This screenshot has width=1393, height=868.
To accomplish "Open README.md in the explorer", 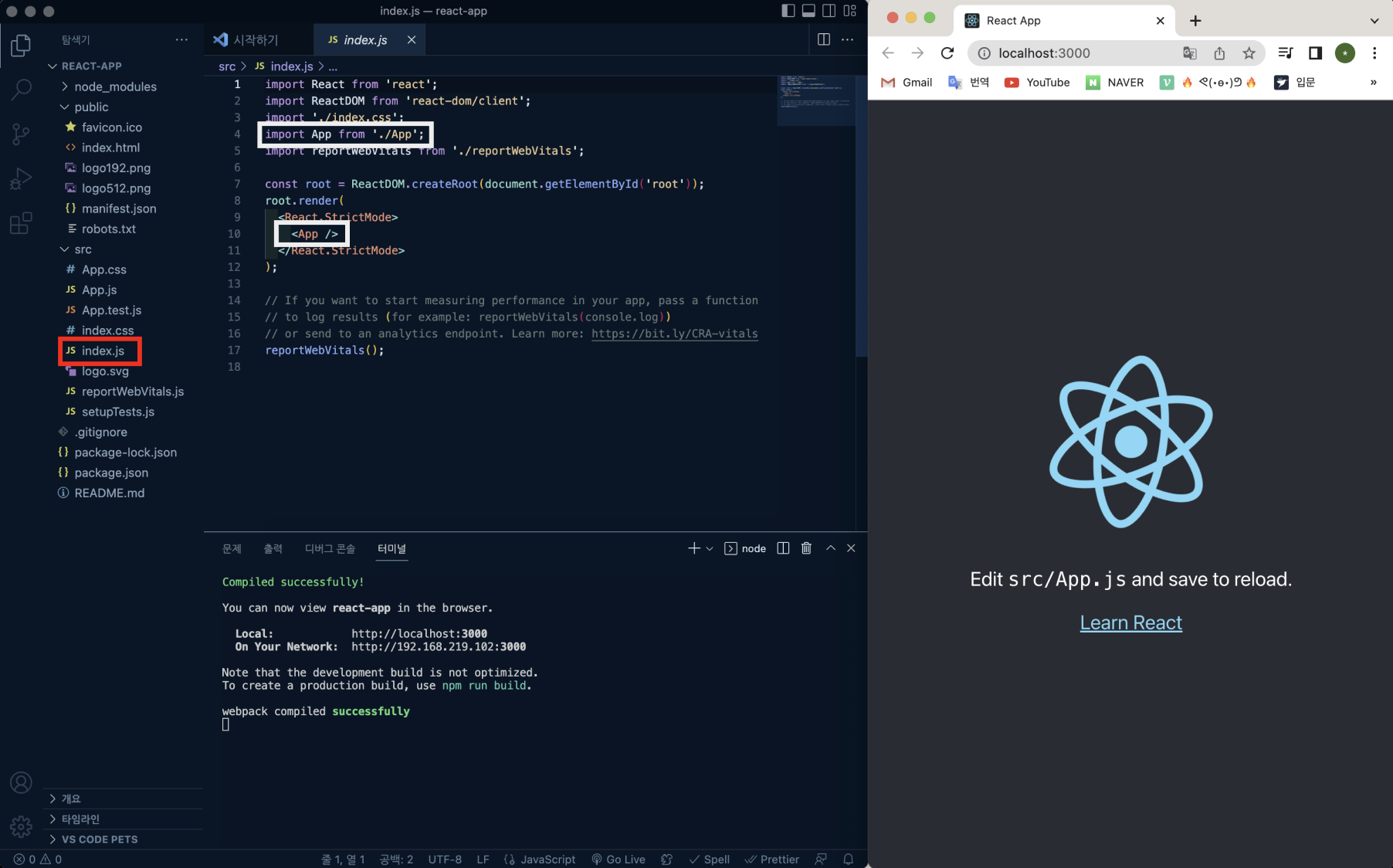I will point(124,493).
